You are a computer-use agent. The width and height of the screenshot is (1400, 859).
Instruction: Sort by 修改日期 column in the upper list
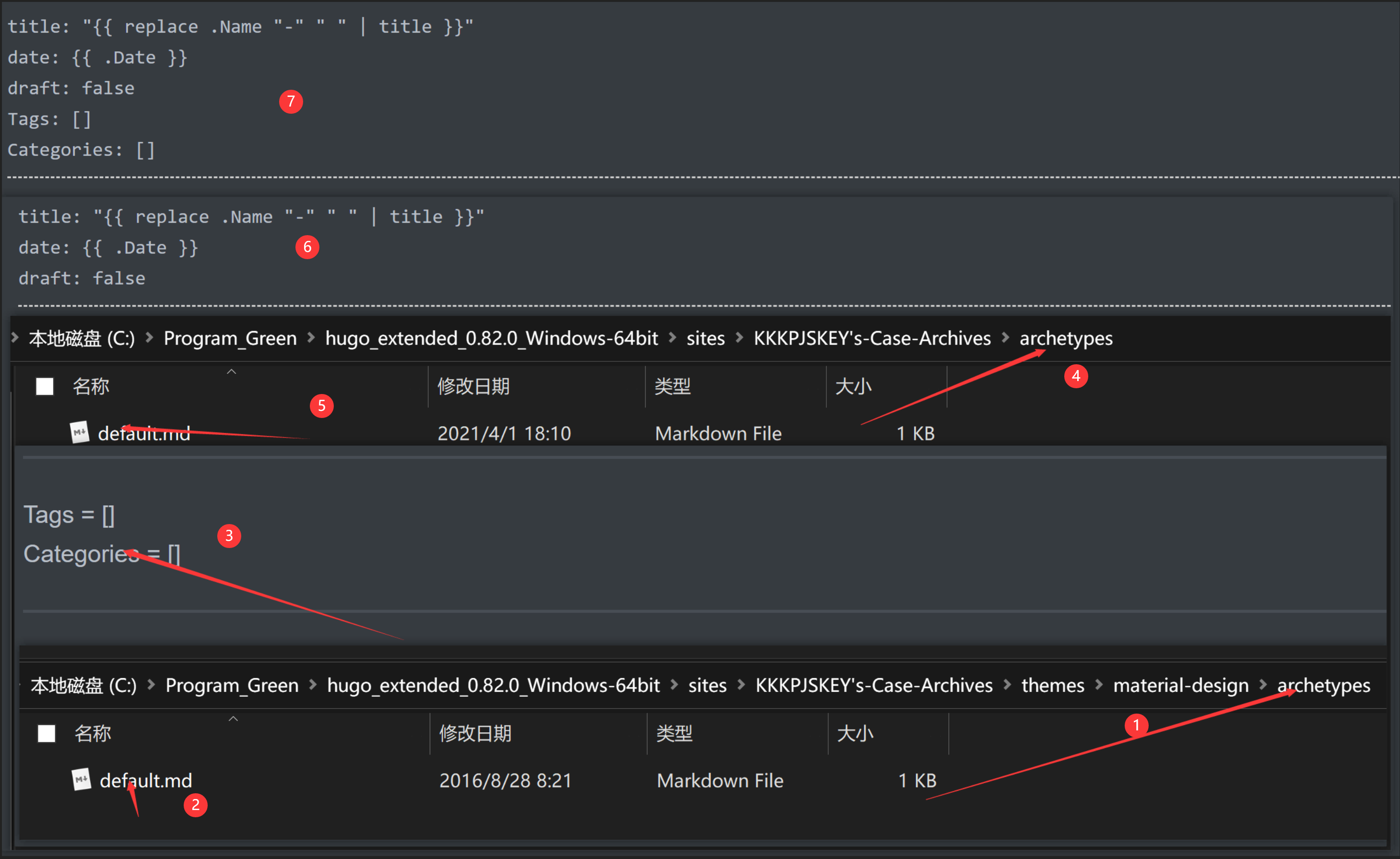473,387
